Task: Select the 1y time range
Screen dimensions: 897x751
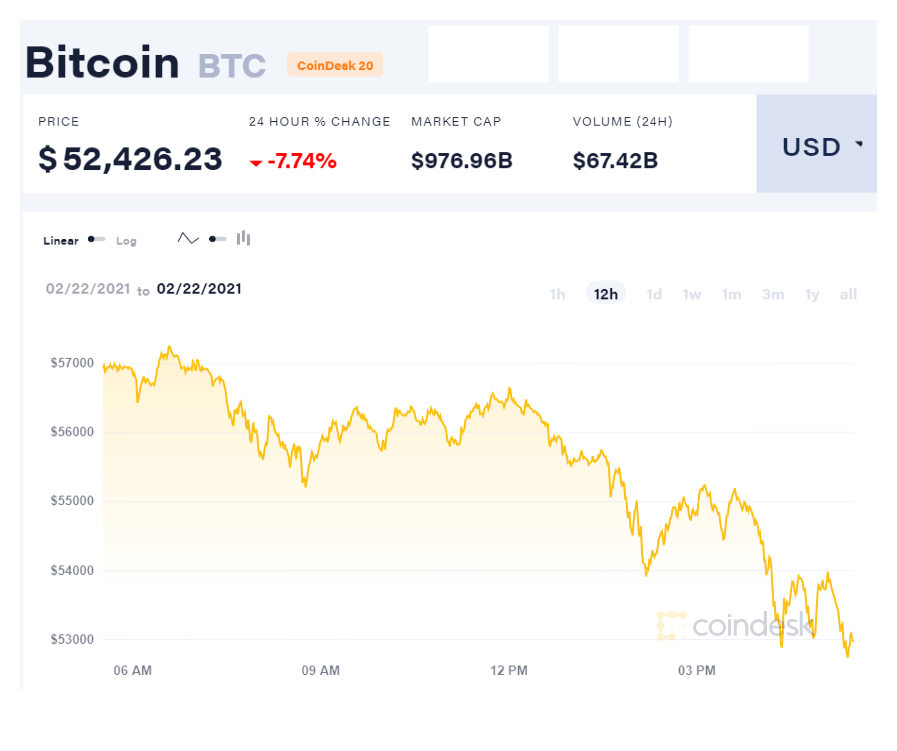Action: tap(812, 294)
